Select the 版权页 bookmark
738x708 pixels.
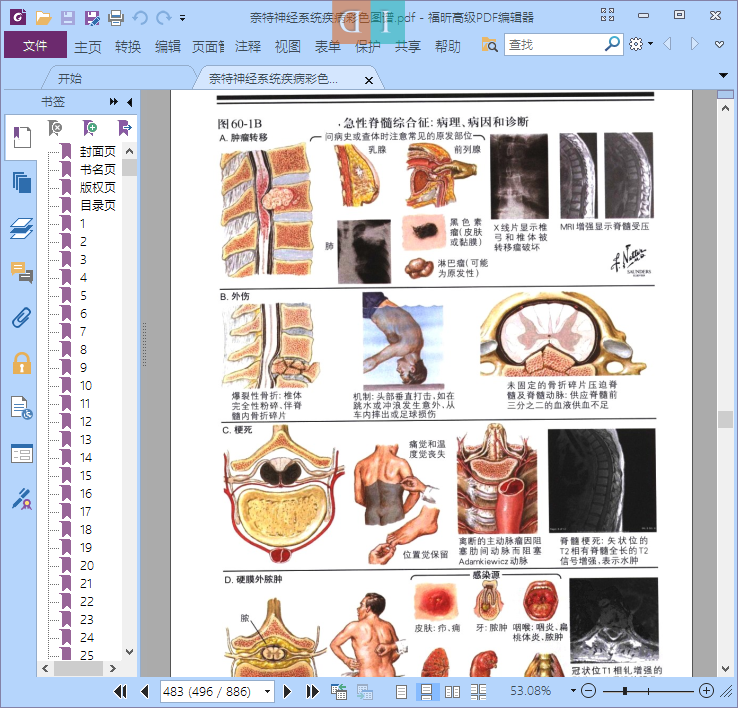click(x=97, y=187)
